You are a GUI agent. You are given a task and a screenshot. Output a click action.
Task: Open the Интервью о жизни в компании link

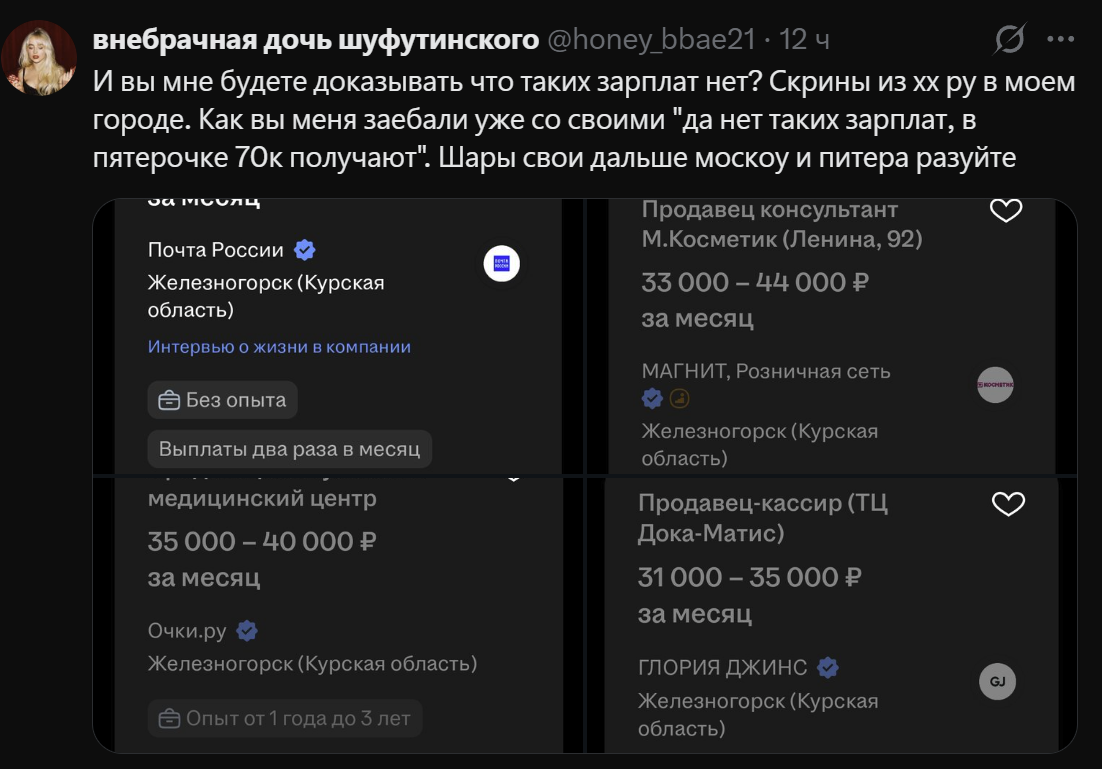[x=279, y=347]
